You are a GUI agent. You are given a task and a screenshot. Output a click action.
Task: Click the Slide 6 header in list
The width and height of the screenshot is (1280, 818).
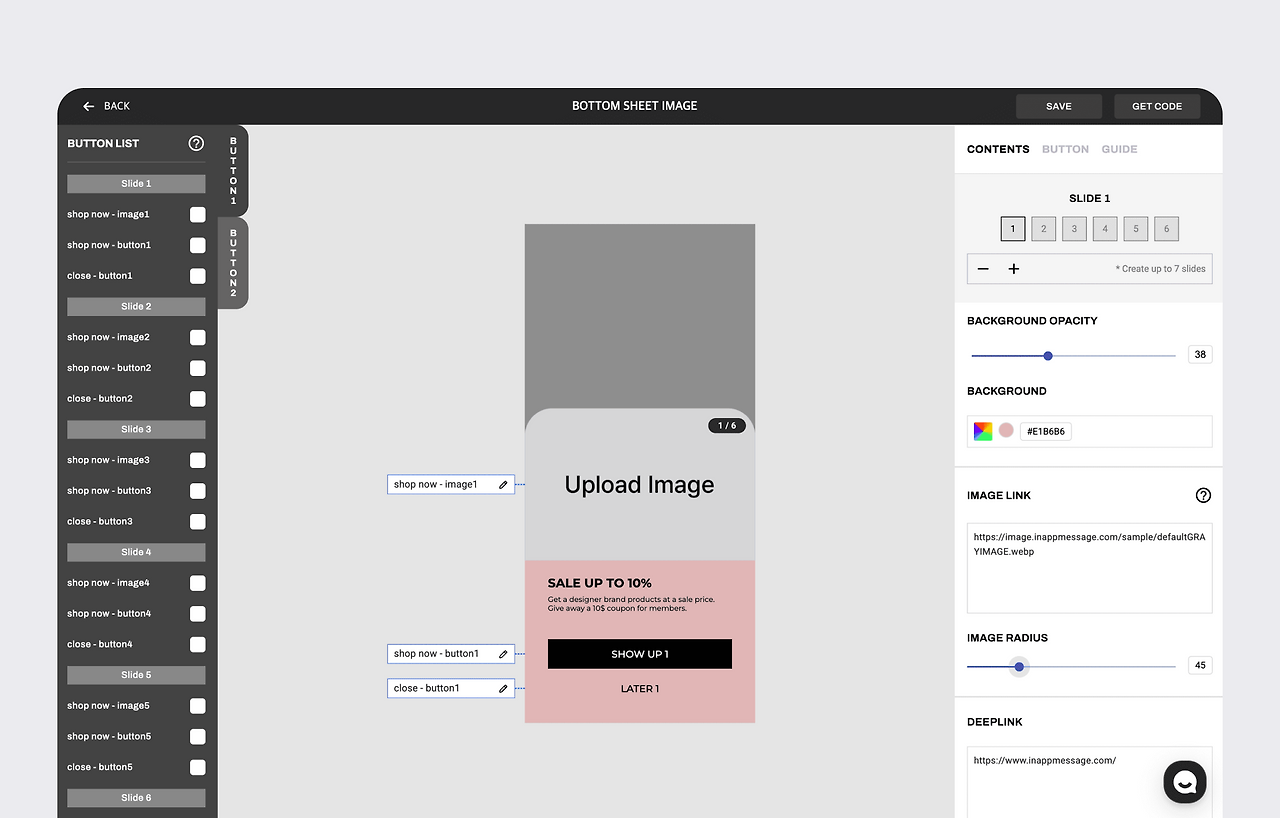pyautogui.click(x=136, y=798)
